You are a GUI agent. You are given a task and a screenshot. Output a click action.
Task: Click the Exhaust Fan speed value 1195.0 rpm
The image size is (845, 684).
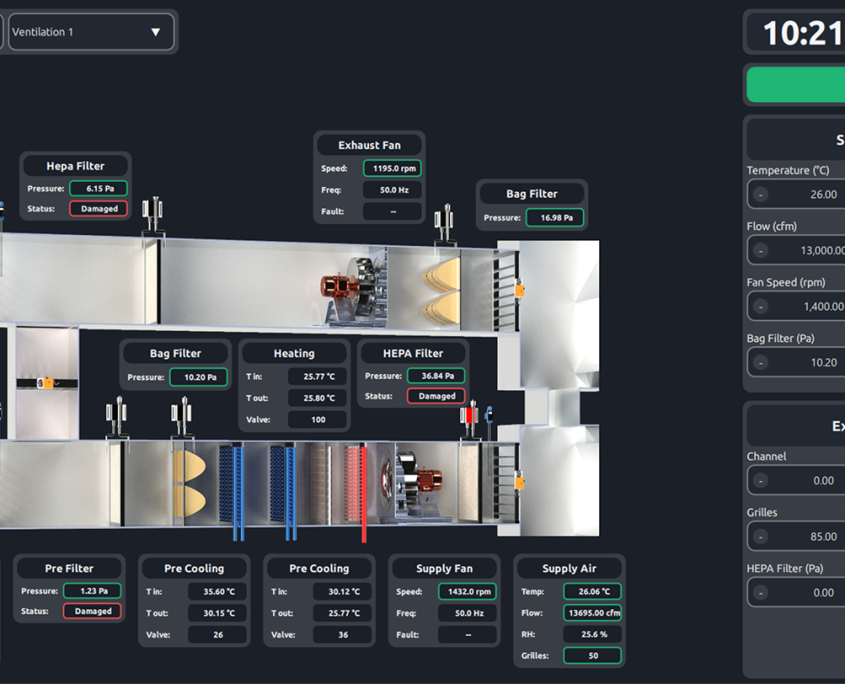click(x=391, y=169)
